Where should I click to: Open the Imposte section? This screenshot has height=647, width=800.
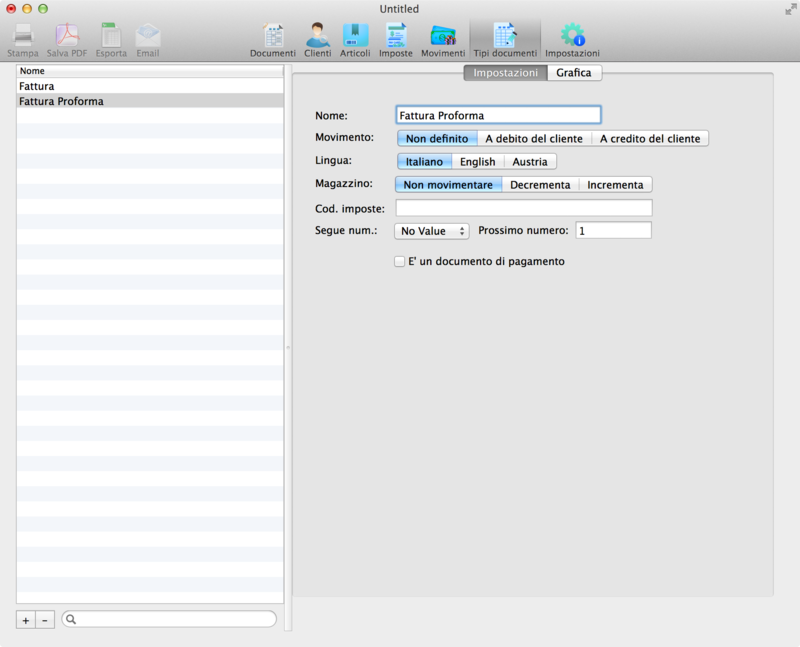(395, 38)
